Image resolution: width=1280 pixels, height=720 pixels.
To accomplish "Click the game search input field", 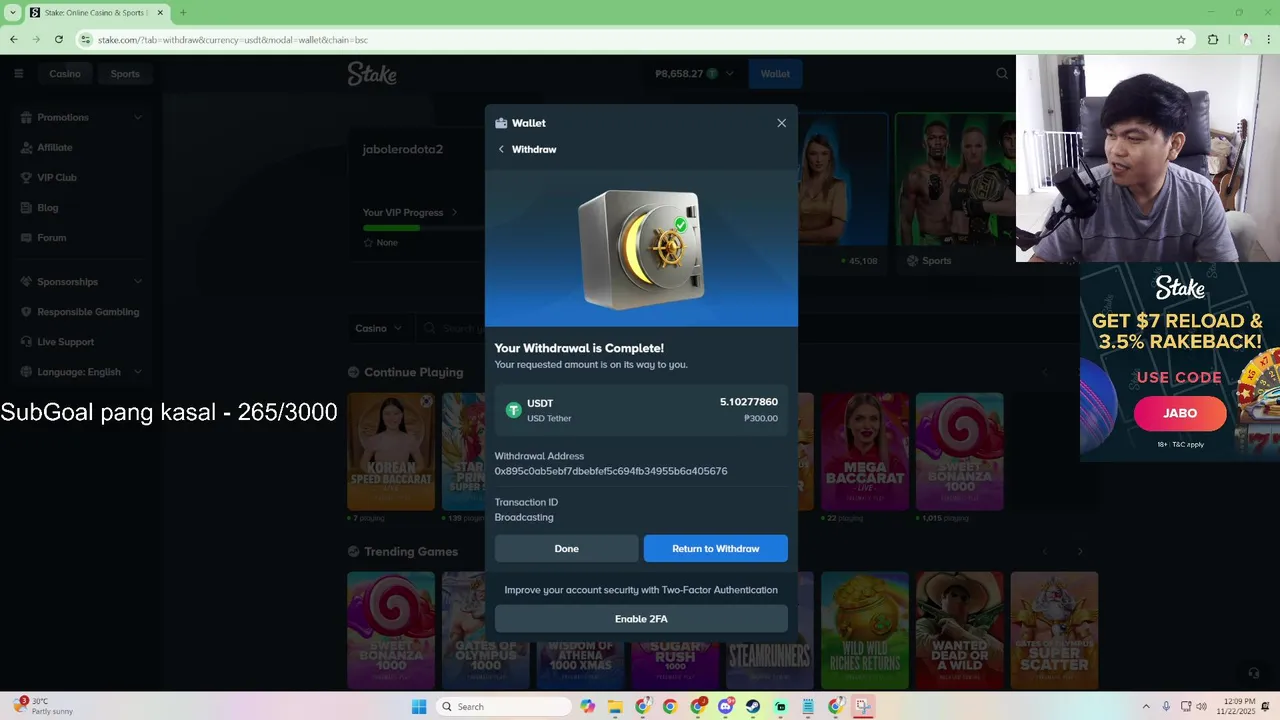I will click(x=451, y=328).
